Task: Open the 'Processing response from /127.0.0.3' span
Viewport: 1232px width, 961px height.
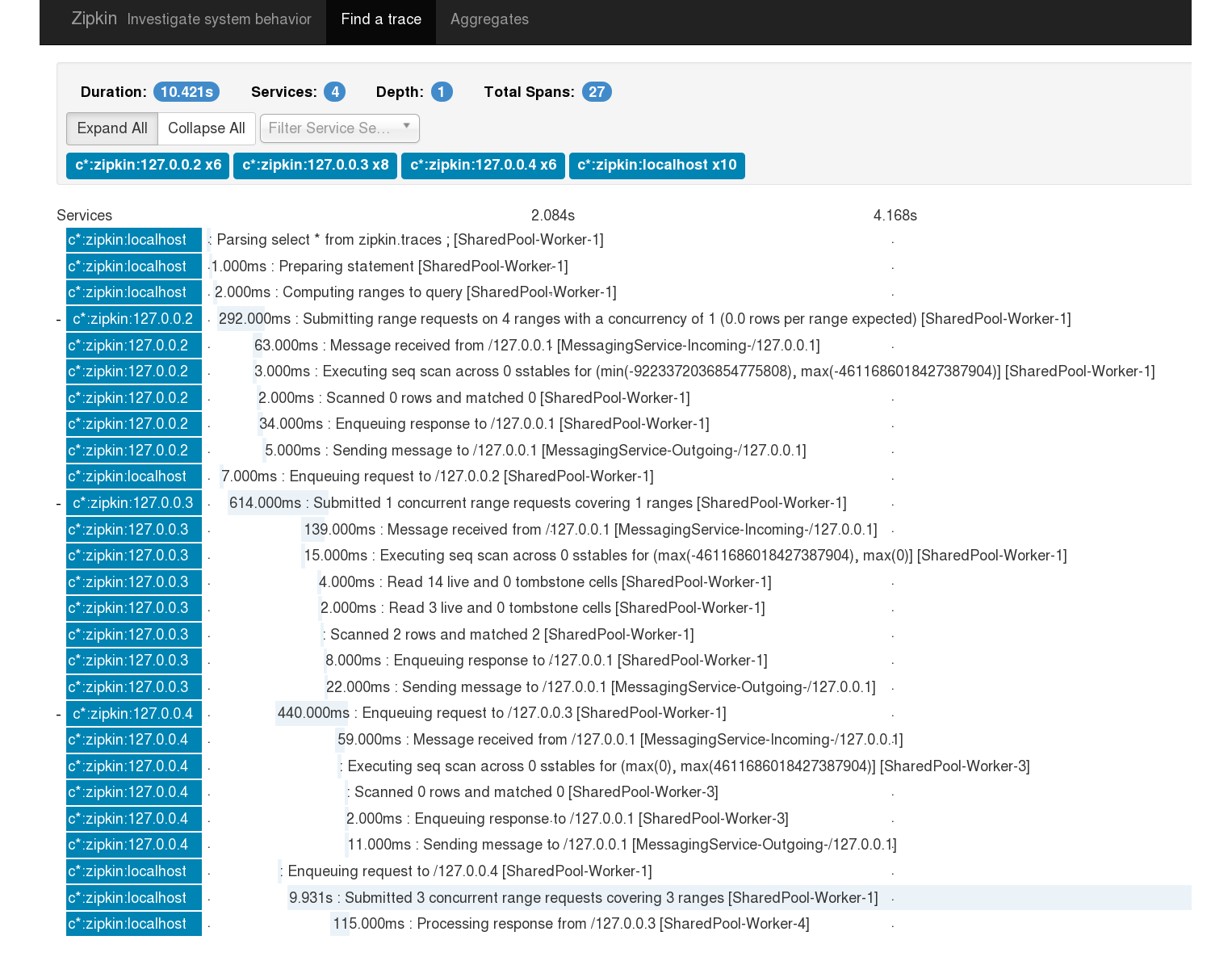Action: 572,924
